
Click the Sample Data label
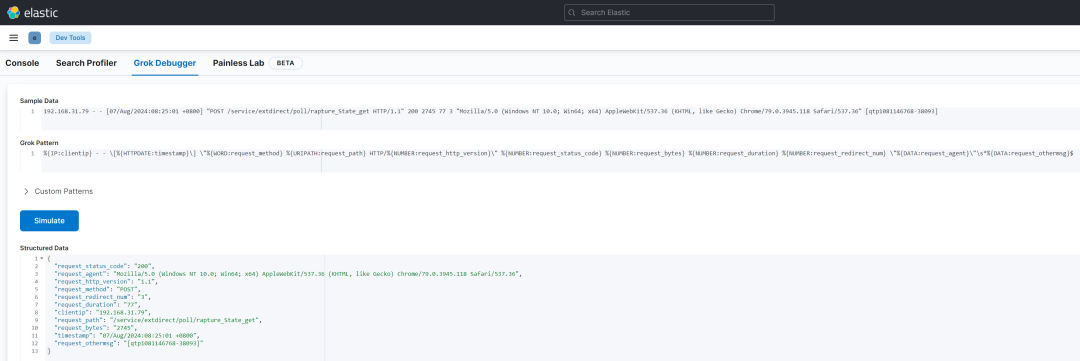pos(40,101)
